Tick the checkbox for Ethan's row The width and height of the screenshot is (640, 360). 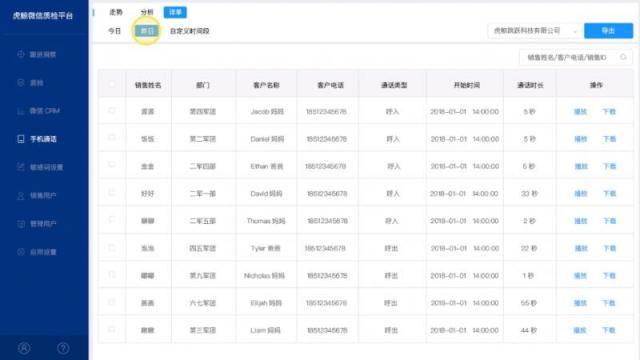coord(112,165)
